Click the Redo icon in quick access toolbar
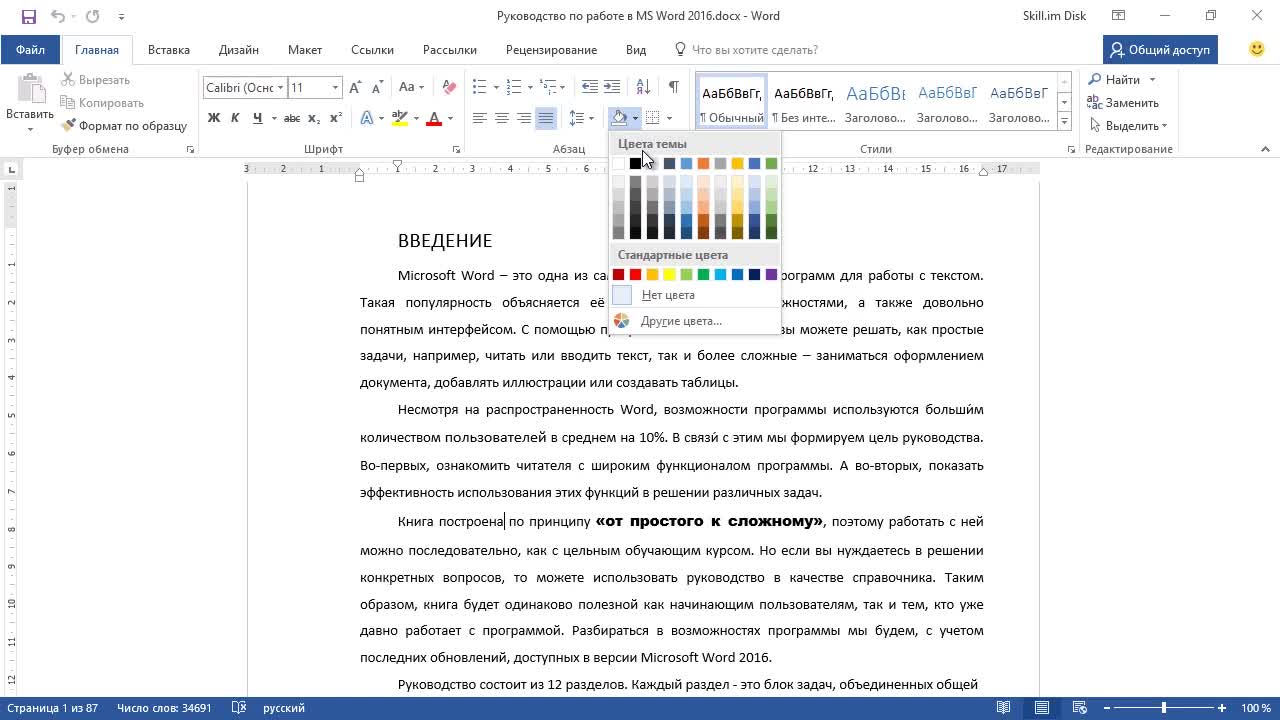Screen dimensions: 1280x720 (x=93, y=16)
